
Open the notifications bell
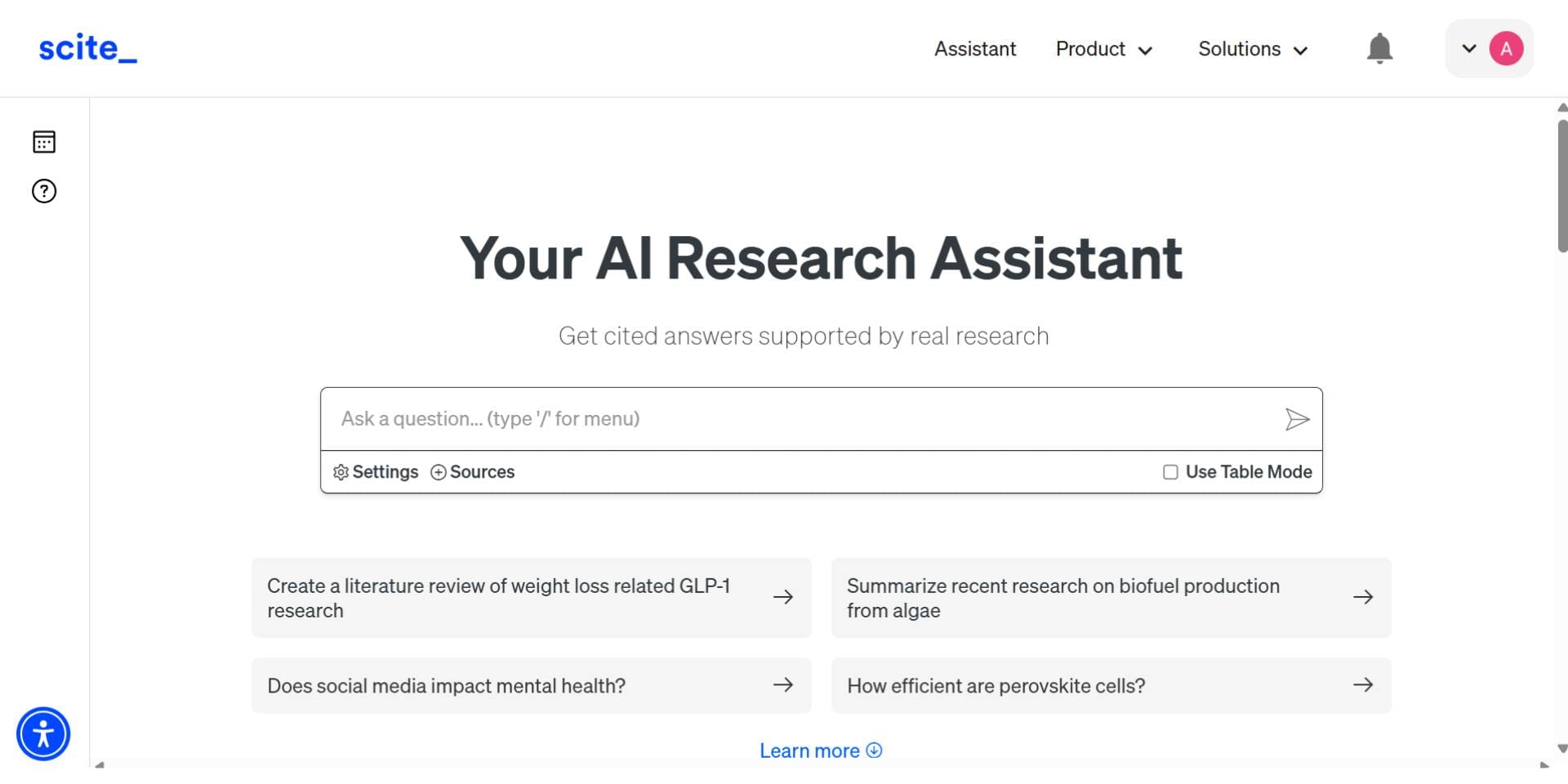[x=1379, y=49]
